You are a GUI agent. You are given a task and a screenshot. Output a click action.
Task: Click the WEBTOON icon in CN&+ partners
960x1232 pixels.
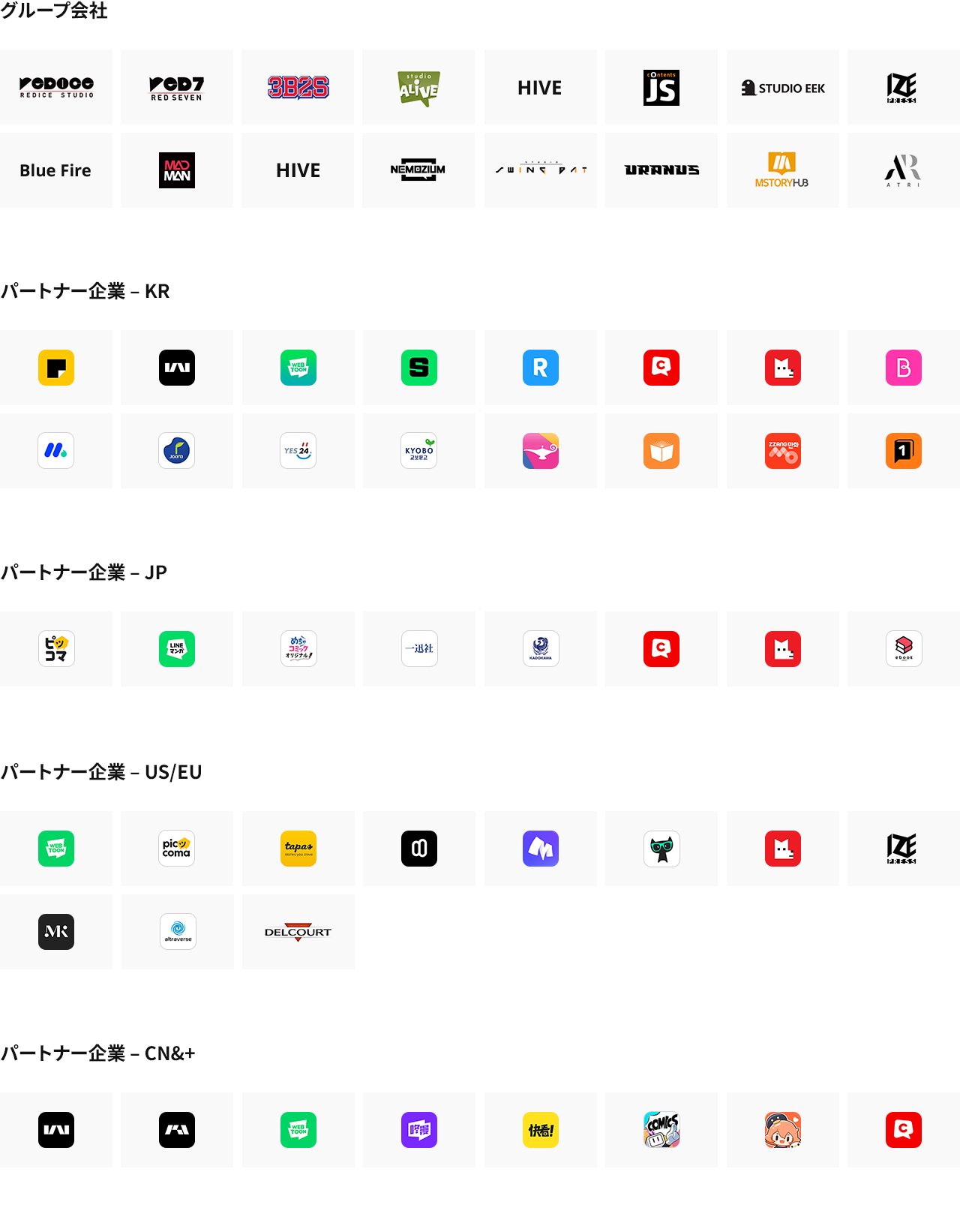(298, 1130)
